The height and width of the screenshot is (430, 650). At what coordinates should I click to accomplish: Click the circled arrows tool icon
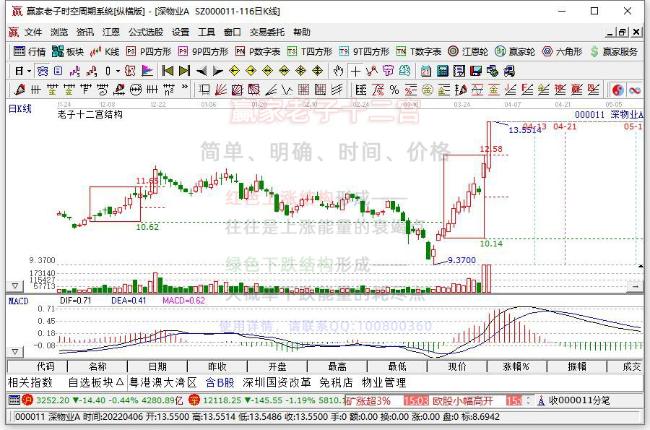click(136, 90)
